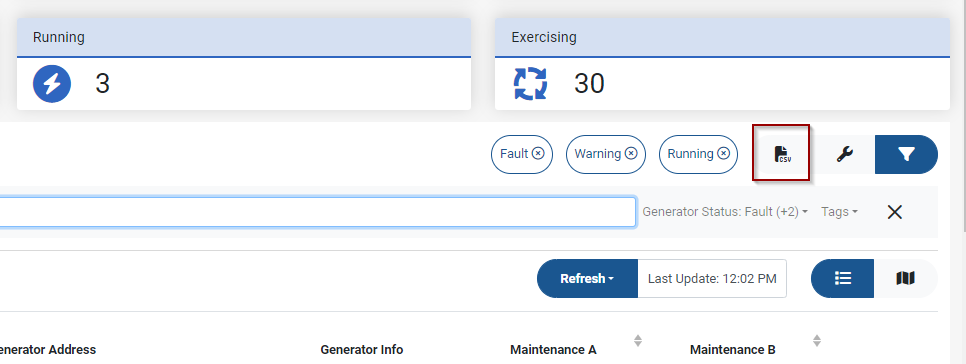Viewport: 966px width, 364px height.
Task: Remove the Warning filter chip
Action: click(631, 153)
